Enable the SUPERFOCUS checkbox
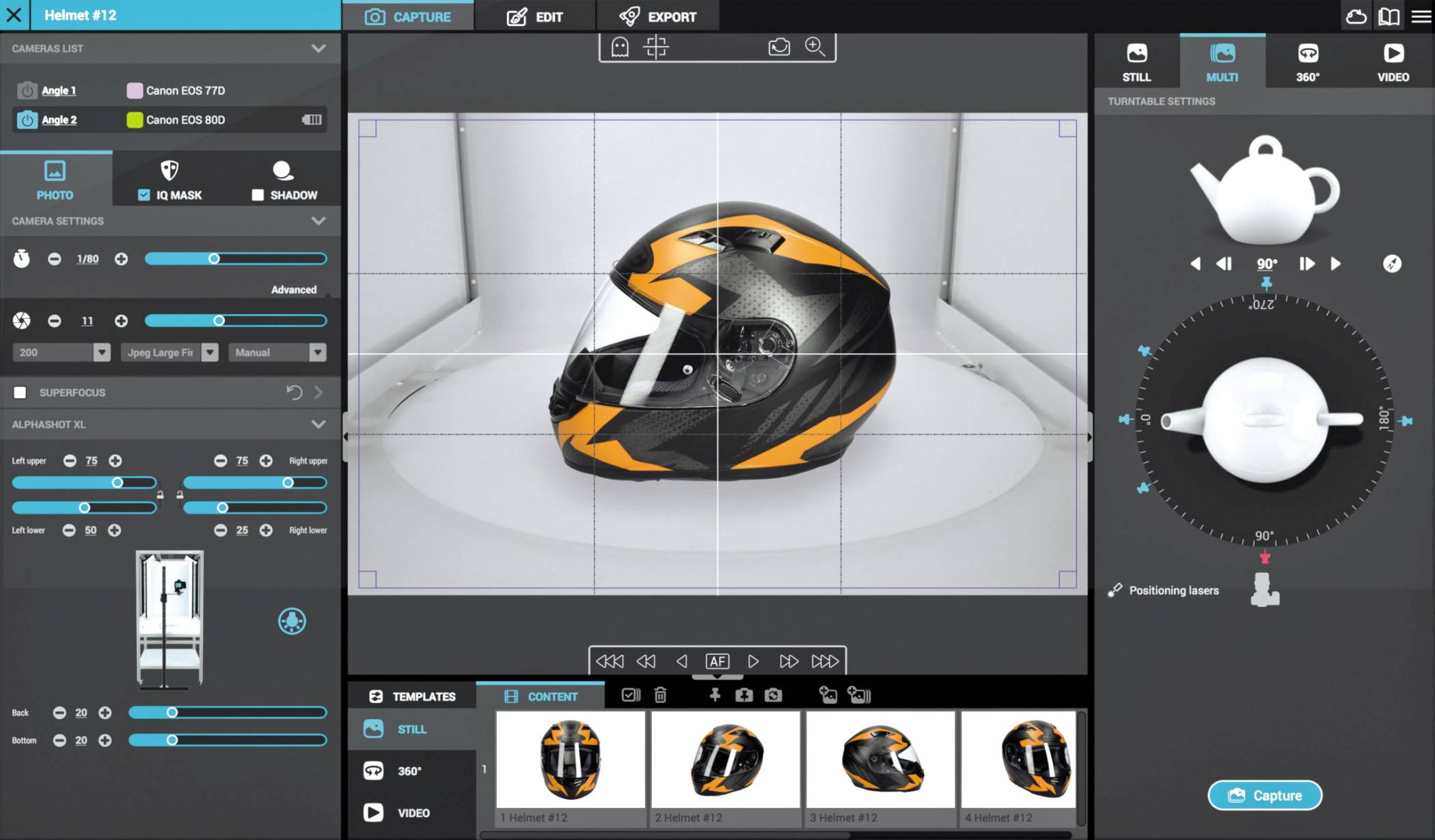Viewport: 1435px width, 840px height. 20,392
